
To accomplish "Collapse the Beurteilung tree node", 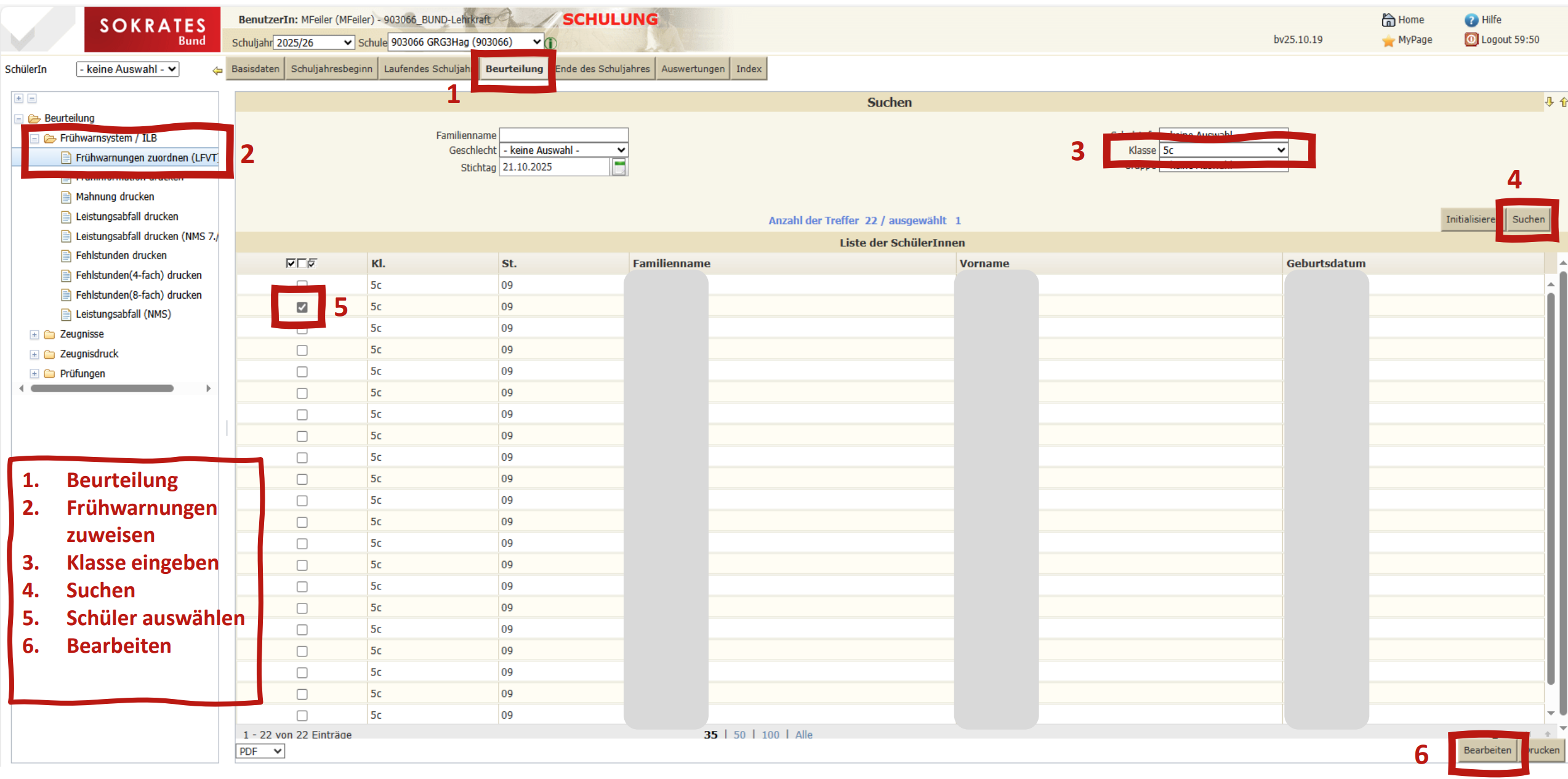I will pos(19,118).
